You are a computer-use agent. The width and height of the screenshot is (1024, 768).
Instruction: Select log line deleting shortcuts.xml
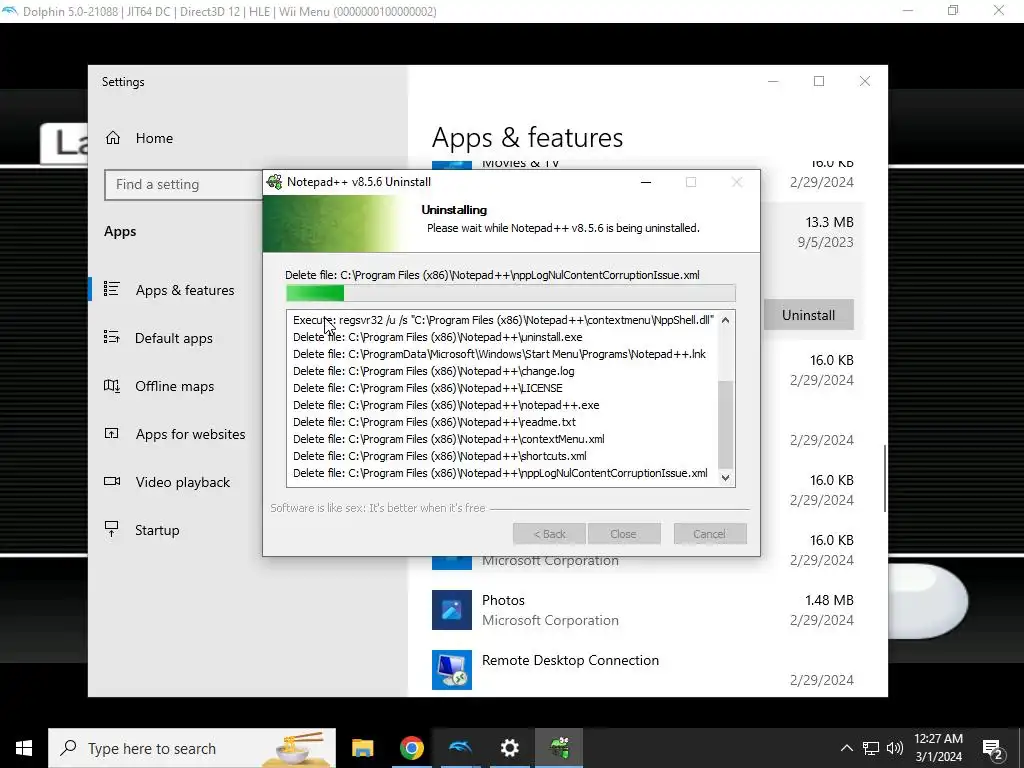[x=440, y=456]
